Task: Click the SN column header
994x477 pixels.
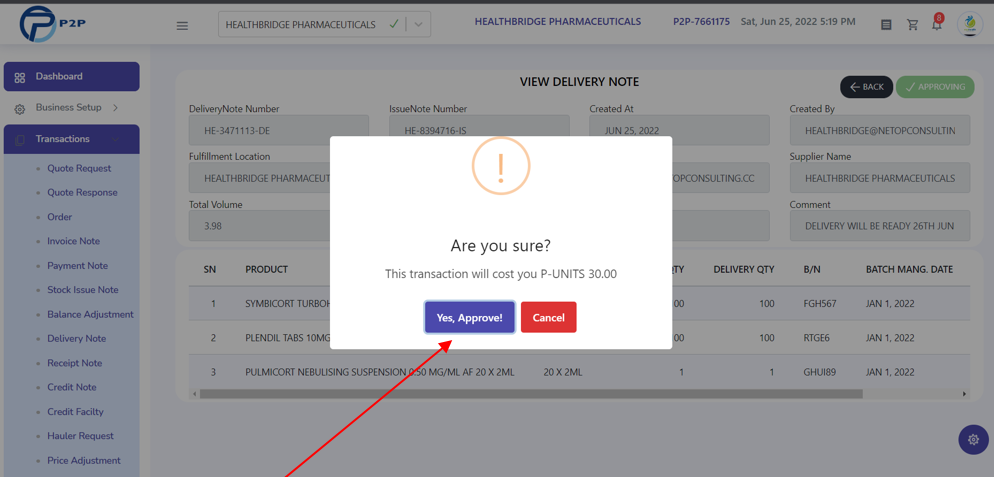Action: point(210,269)
